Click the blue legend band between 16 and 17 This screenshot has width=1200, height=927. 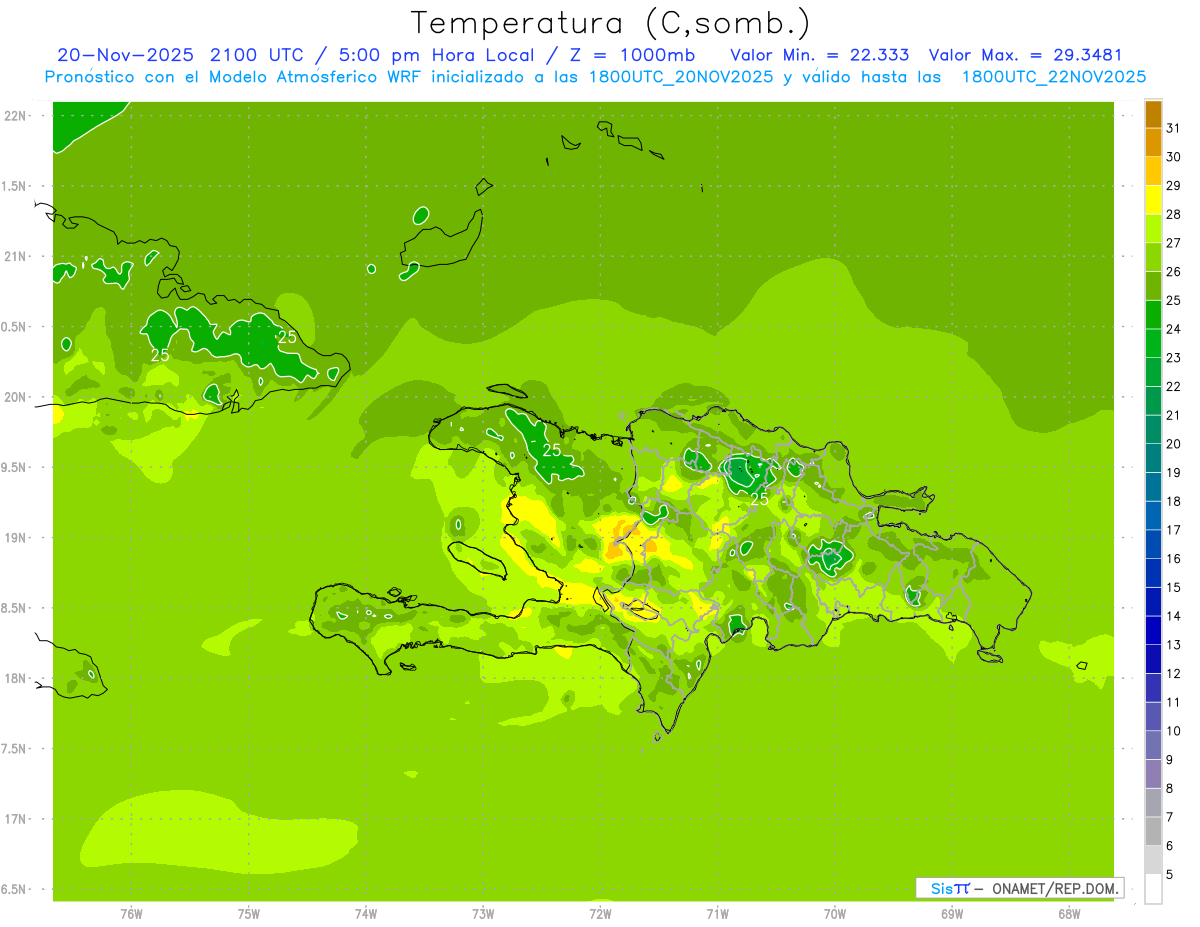pos(1153,544)
